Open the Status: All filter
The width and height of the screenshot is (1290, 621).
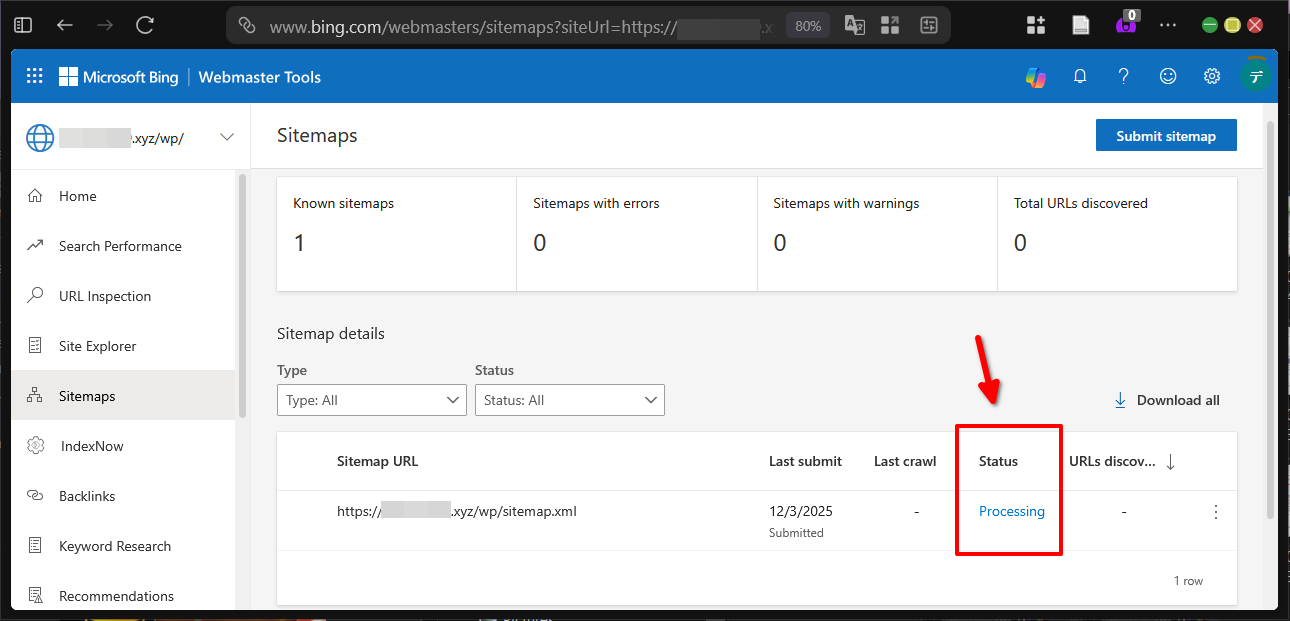point(569,399)
